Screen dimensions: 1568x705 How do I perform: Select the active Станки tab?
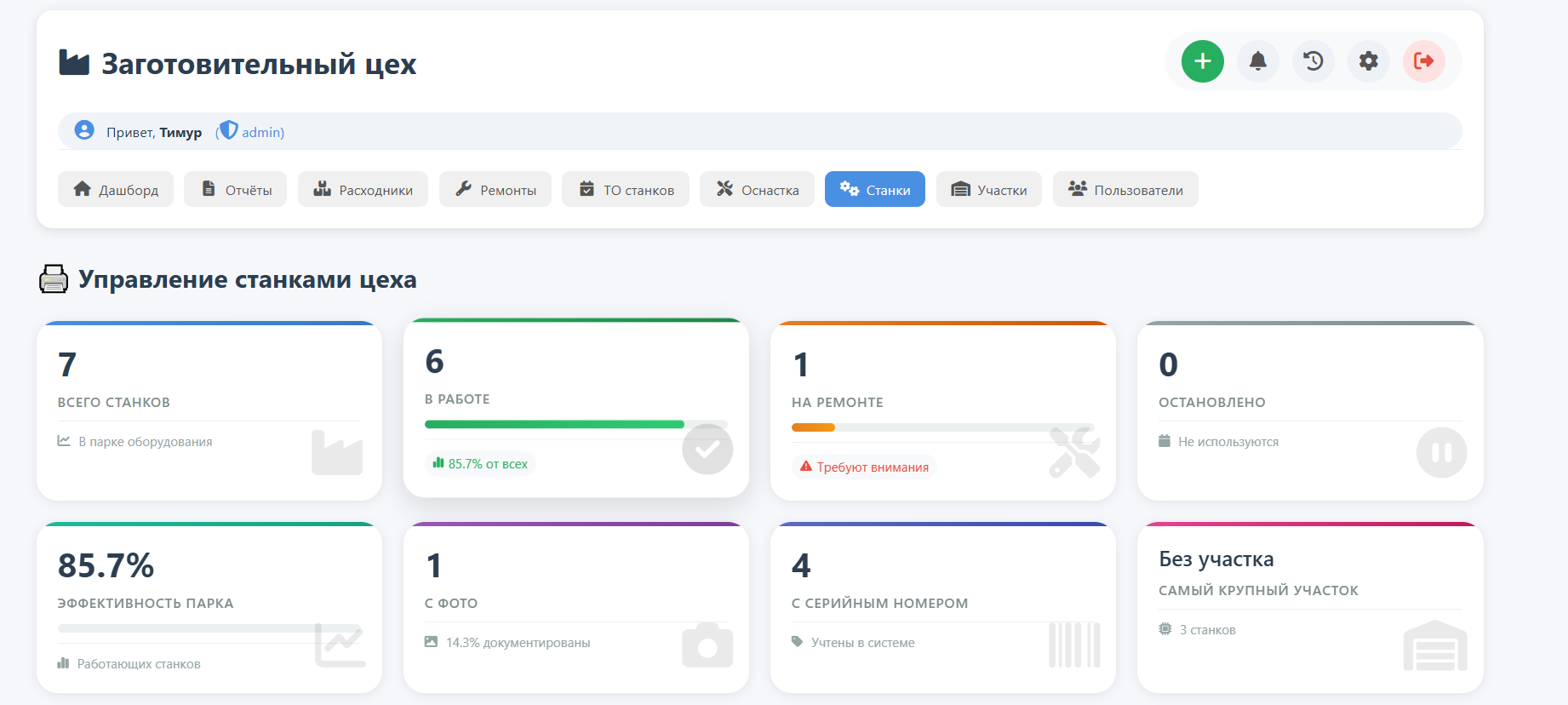[875, 189]
